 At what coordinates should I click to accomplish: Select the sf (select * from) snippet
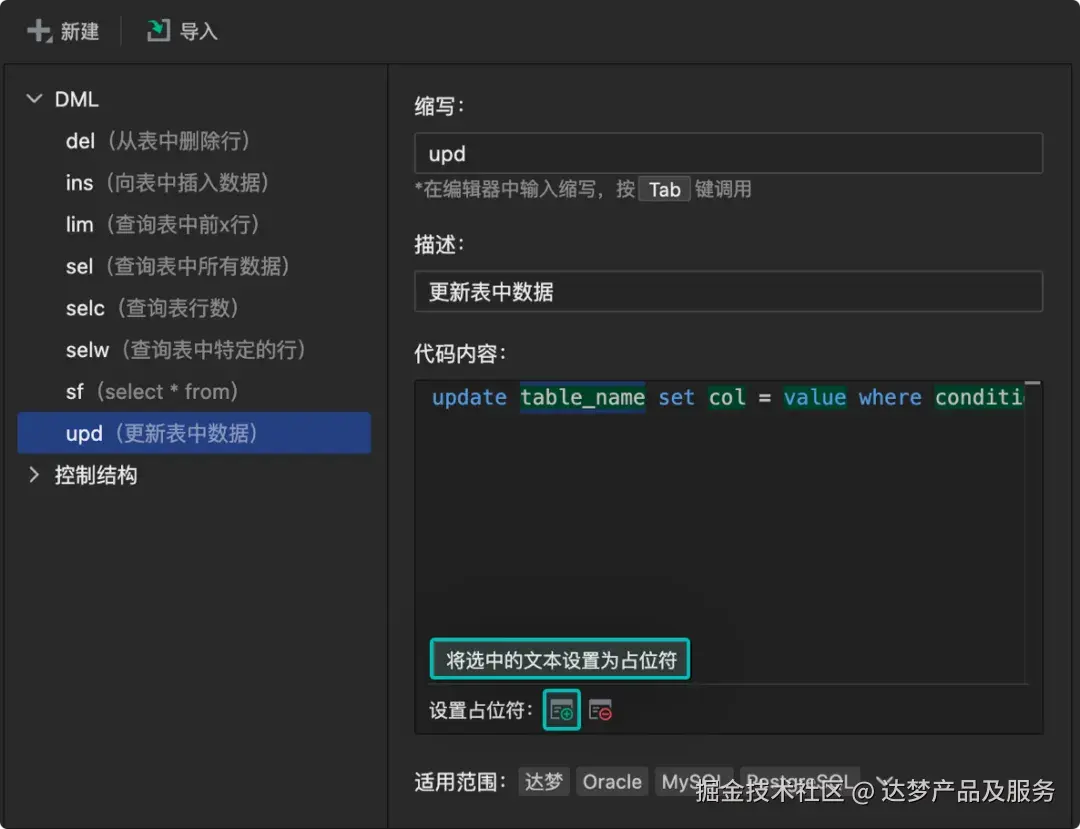point(194,391)
